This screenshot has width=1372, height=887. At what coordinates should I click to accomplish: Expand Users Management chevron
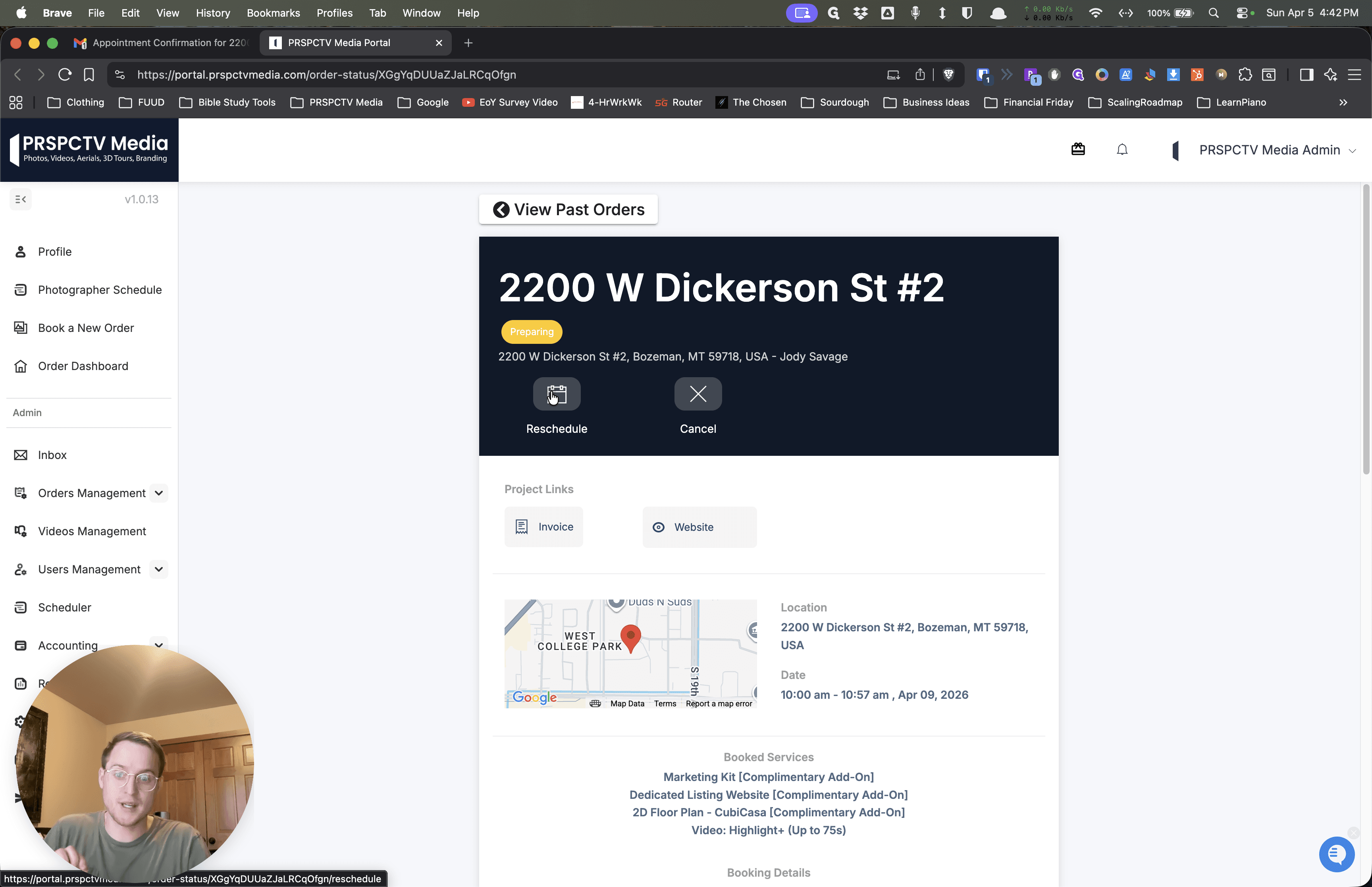159,569
